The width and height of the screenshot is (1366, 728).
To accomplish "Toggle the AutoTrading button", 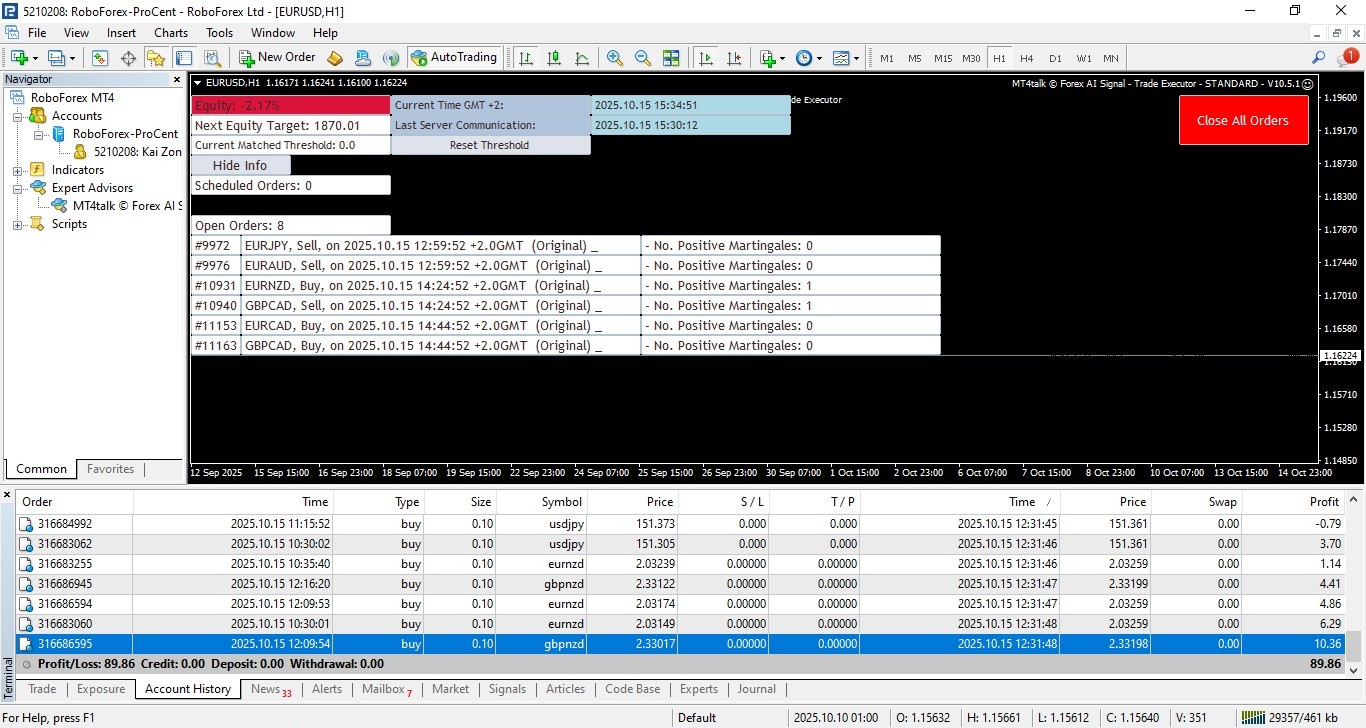I will 454,58.
